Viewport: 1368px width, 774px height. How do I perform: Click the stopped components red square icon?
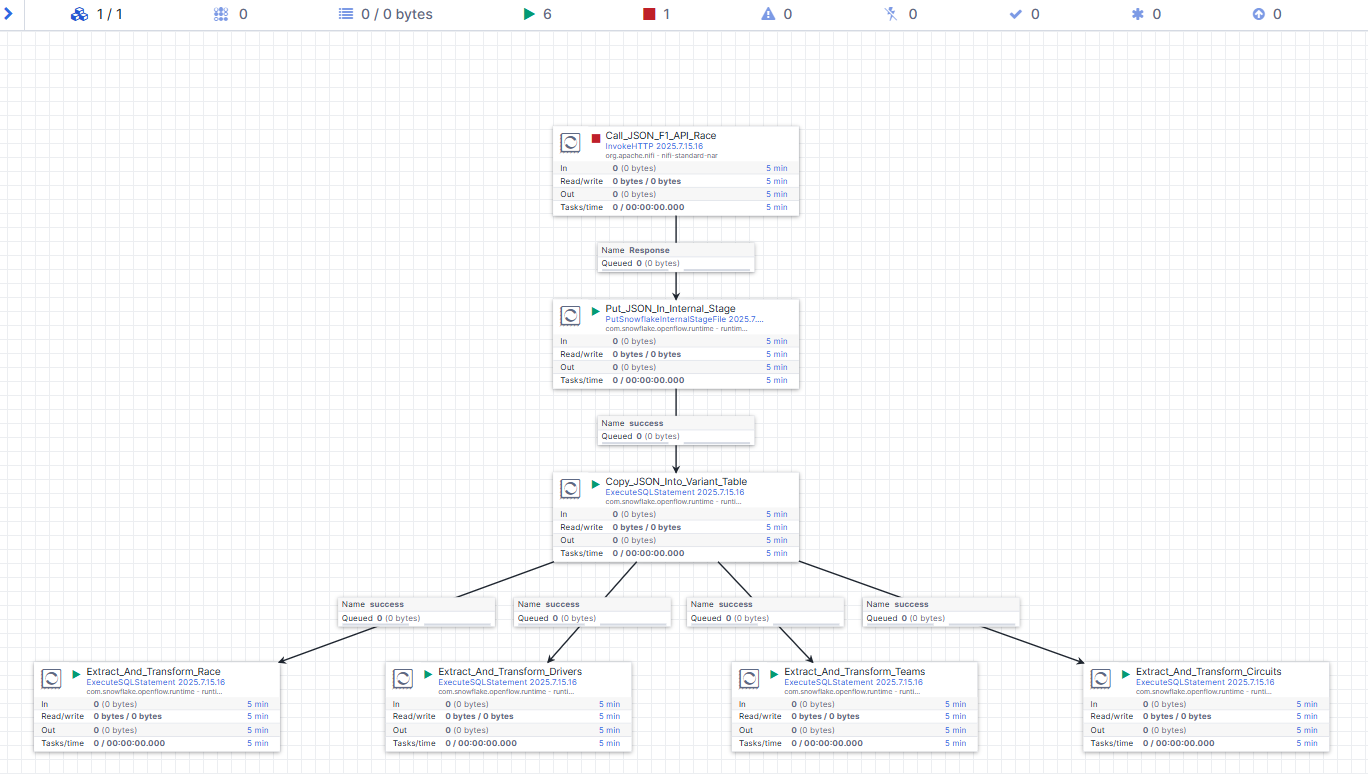pos(649,14)
